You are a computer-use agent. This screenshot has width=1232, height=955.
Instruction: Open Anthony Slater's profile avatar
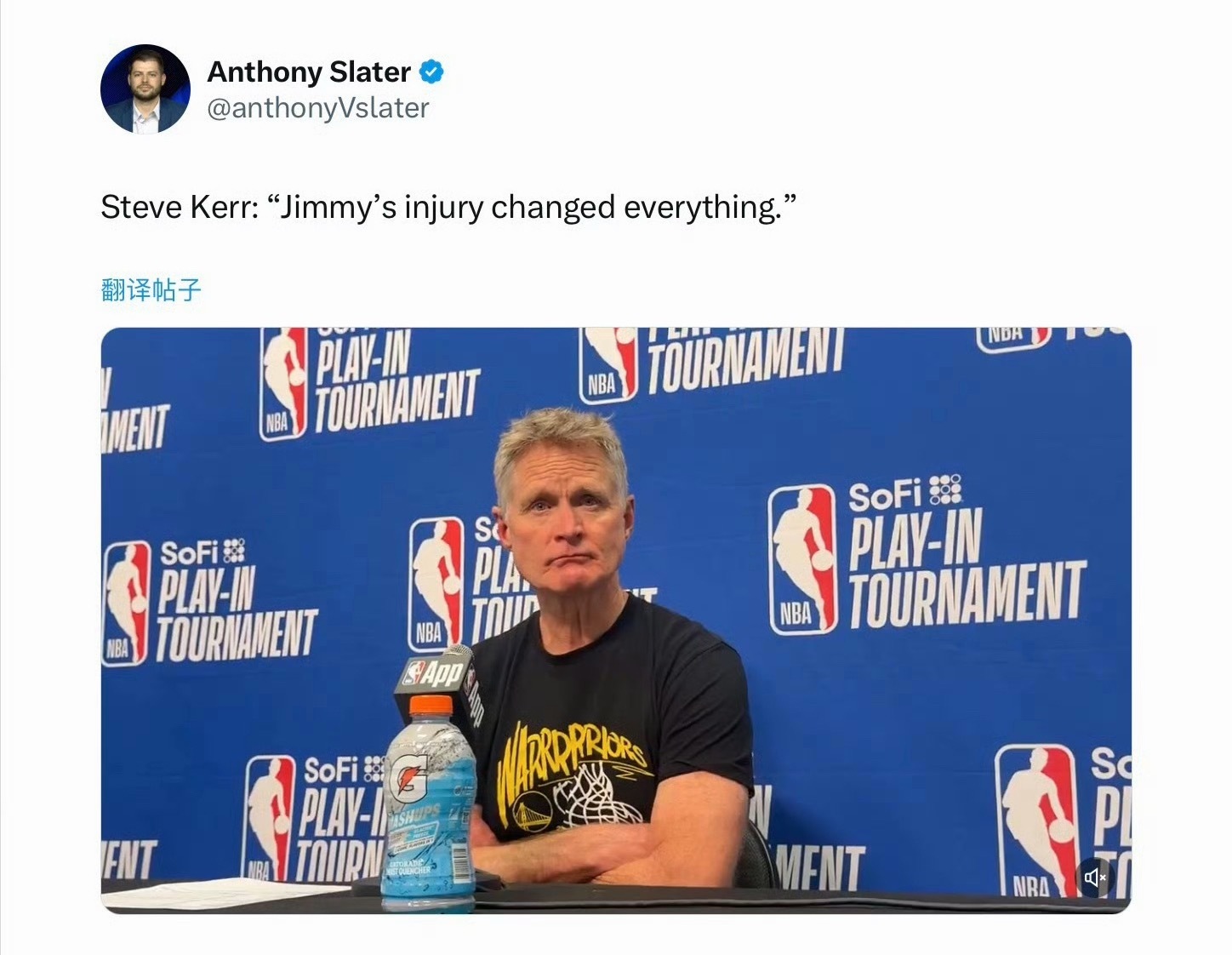click(x=145, y=89)
